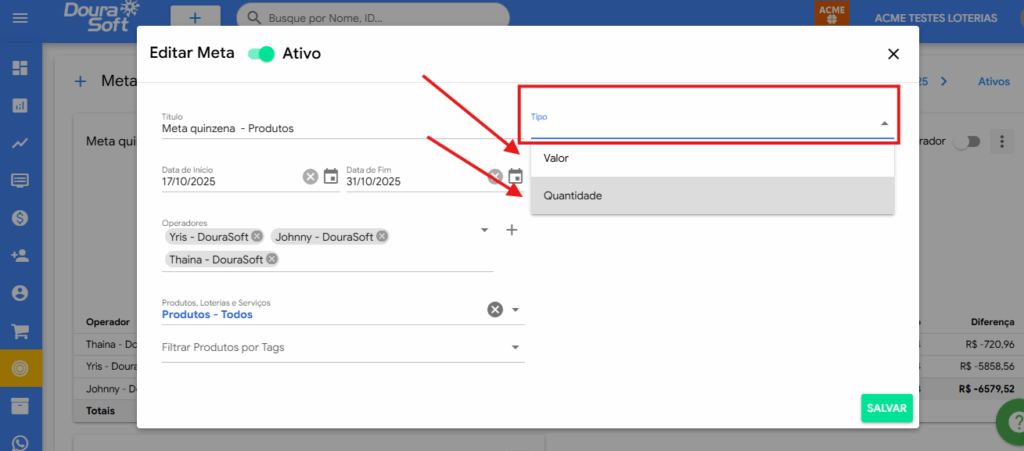
Task: Remove Thaina - DouraSoft operator chip
Action: pos(271,259)
